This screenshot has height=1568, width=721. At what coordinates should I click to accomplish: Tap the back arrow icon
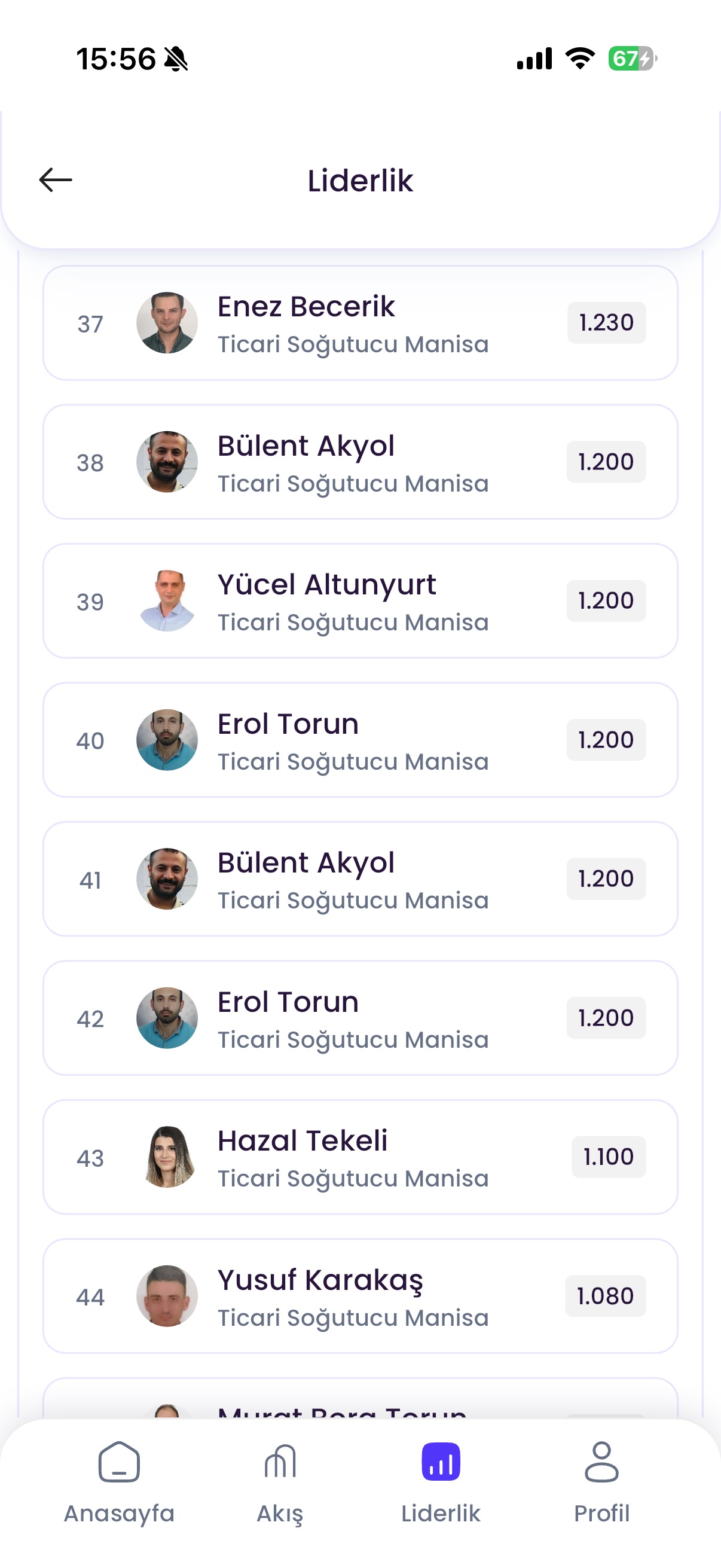(x=56, y=180)
